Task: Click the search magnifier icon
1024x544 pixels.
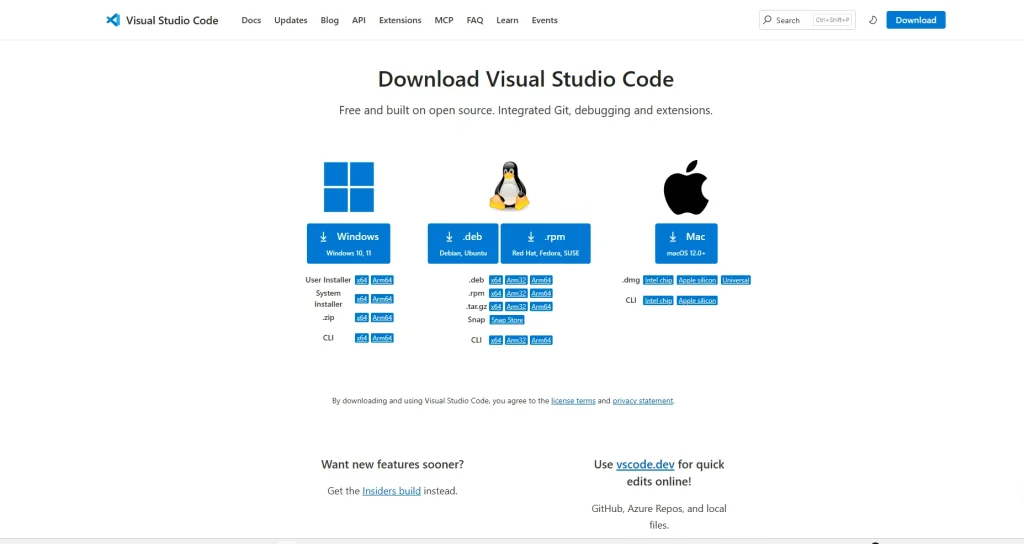Action: tap(767, 20)
